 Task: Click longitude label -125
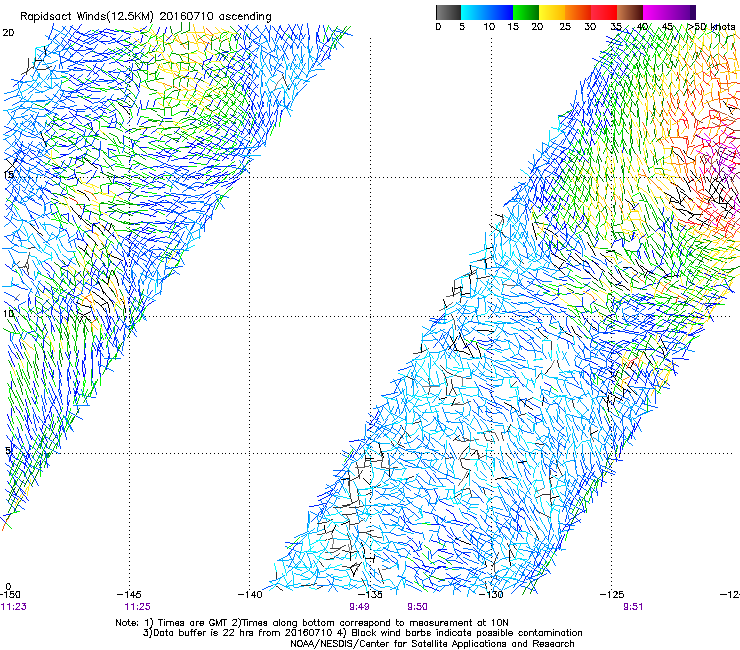click(612, 595)
